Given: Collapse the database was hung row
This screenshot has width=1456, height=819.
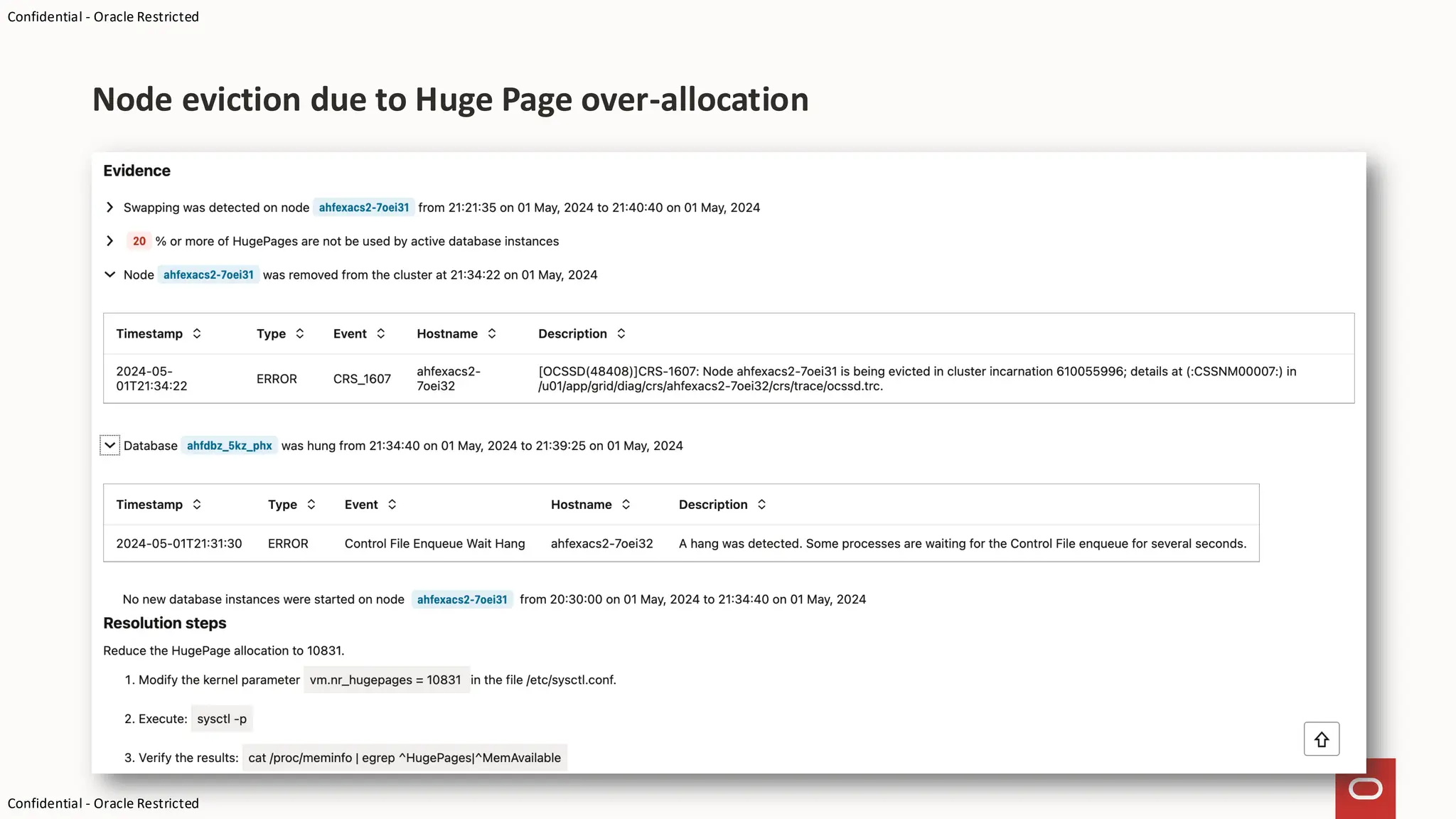Looking at the screenshot, I should pos(109,446).
